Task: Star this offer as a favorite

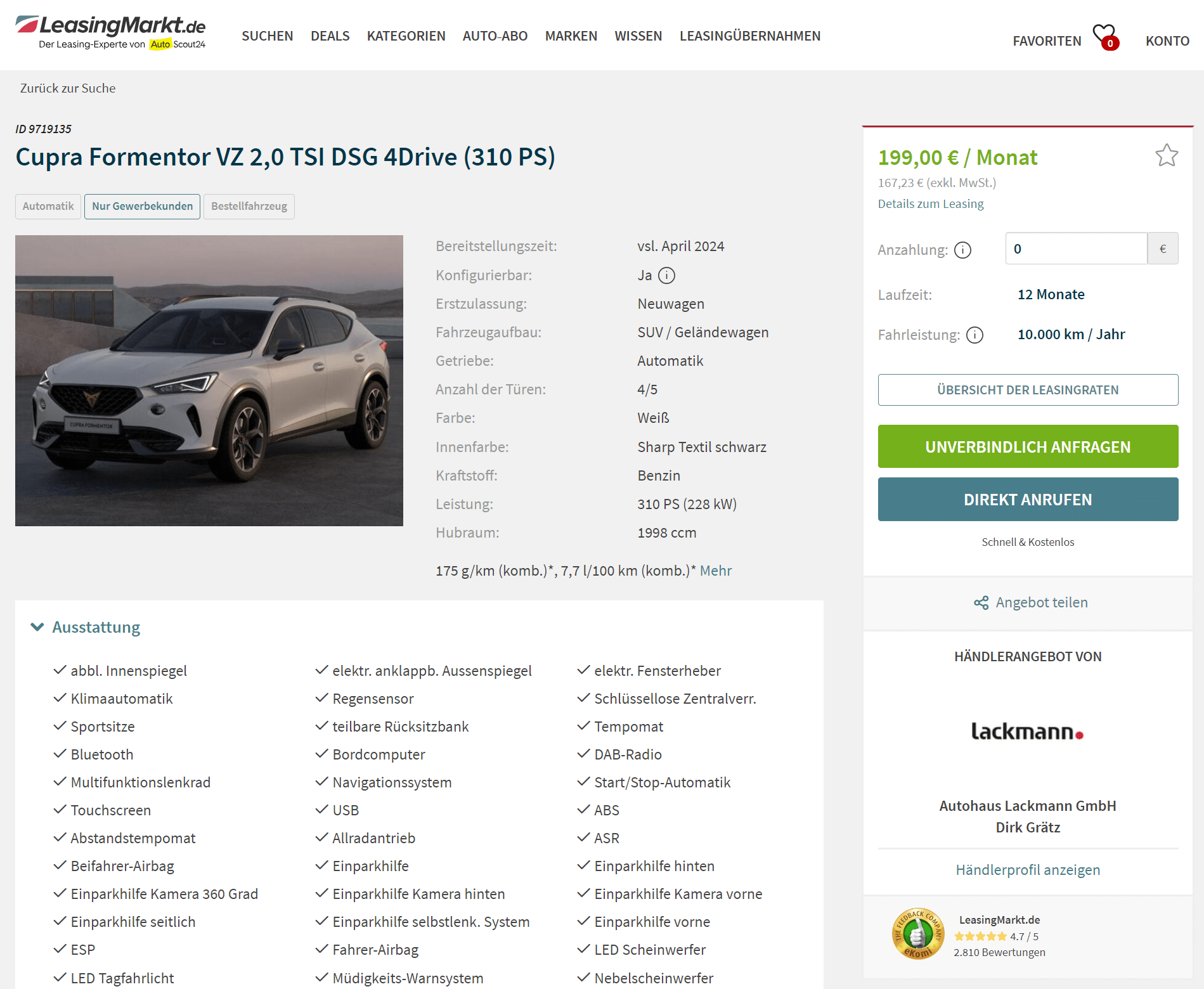Action: pyautogui.click(x=1166, y=155)
